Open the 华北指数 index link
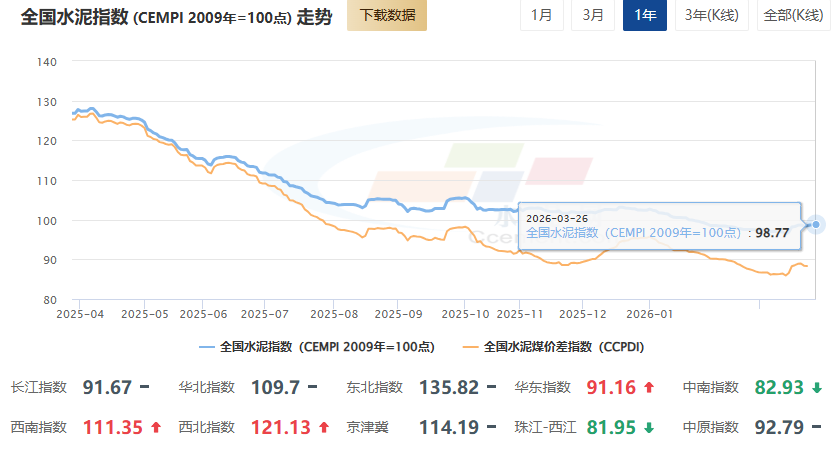Image resolution: width=836 pixels, height=453 pixels. pos(207,387)
